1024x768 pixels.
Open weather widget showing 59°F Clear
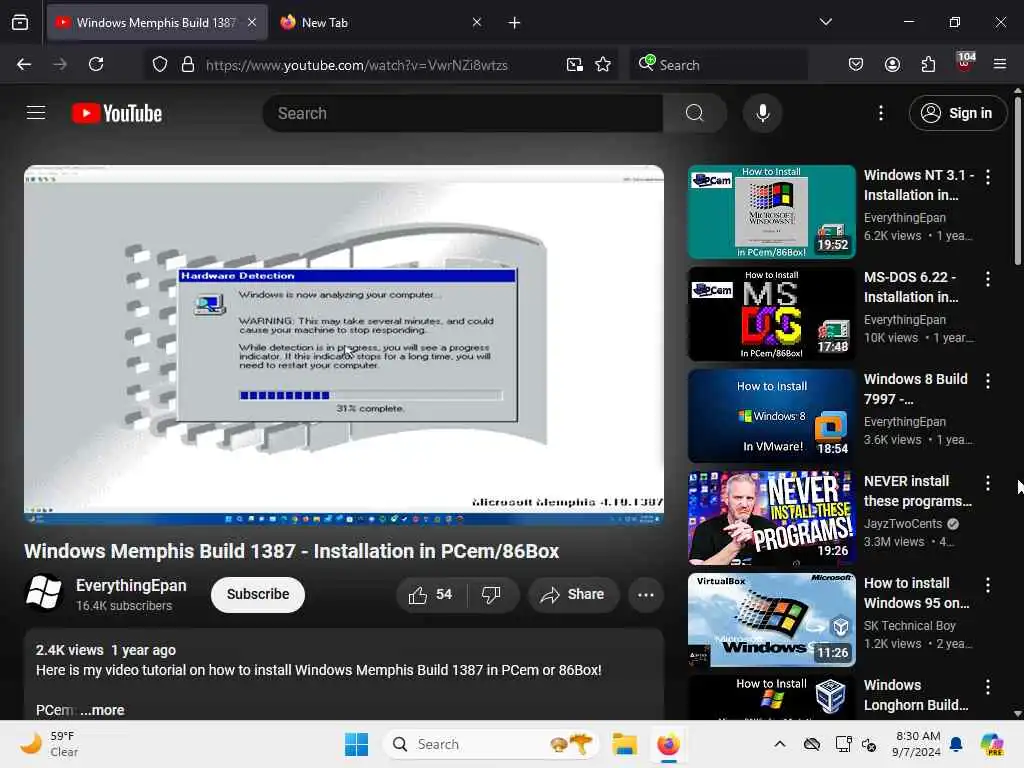click(x=49, y=744)
